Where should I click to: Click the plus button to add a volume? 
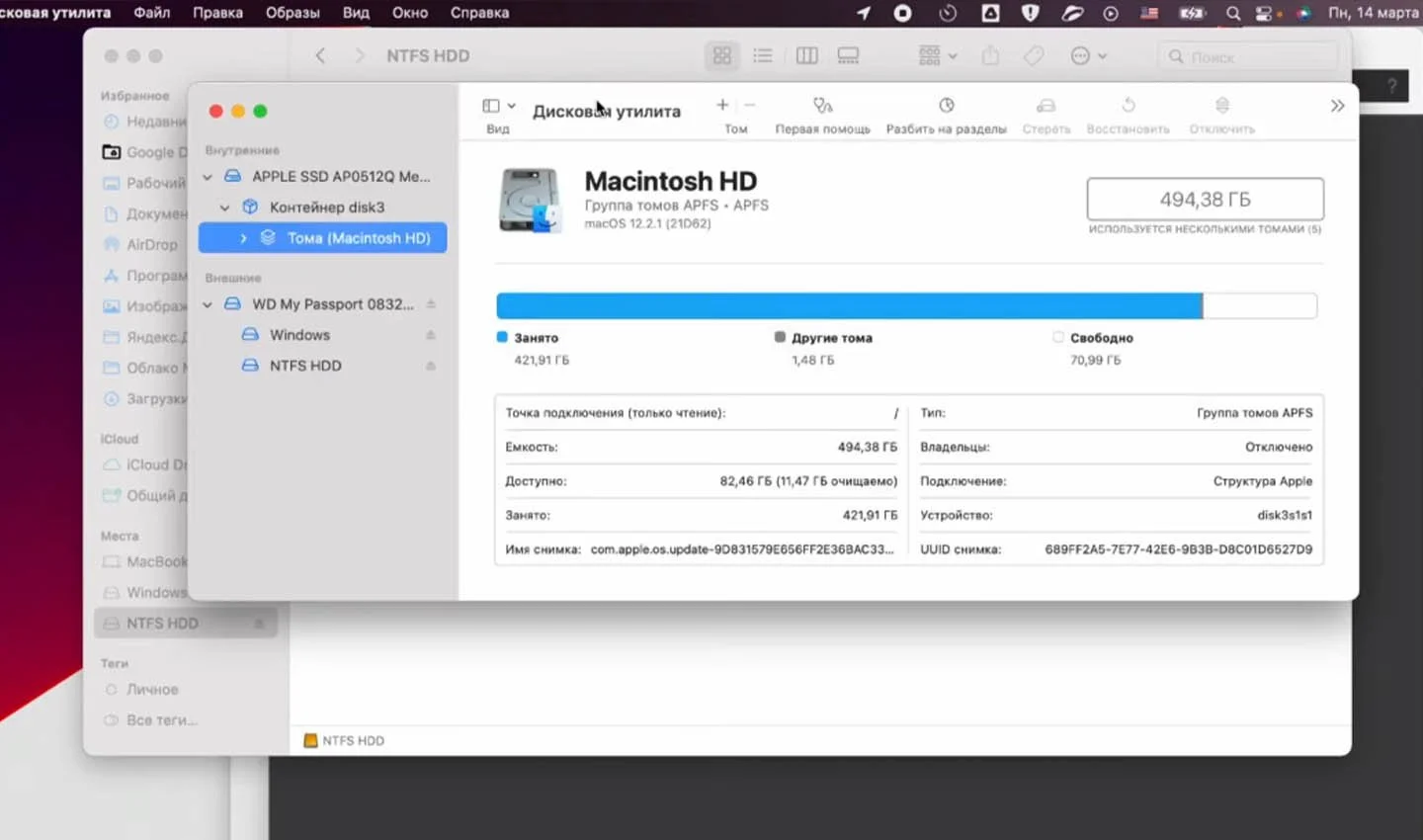pyautogui.click(x=722, y=105)
